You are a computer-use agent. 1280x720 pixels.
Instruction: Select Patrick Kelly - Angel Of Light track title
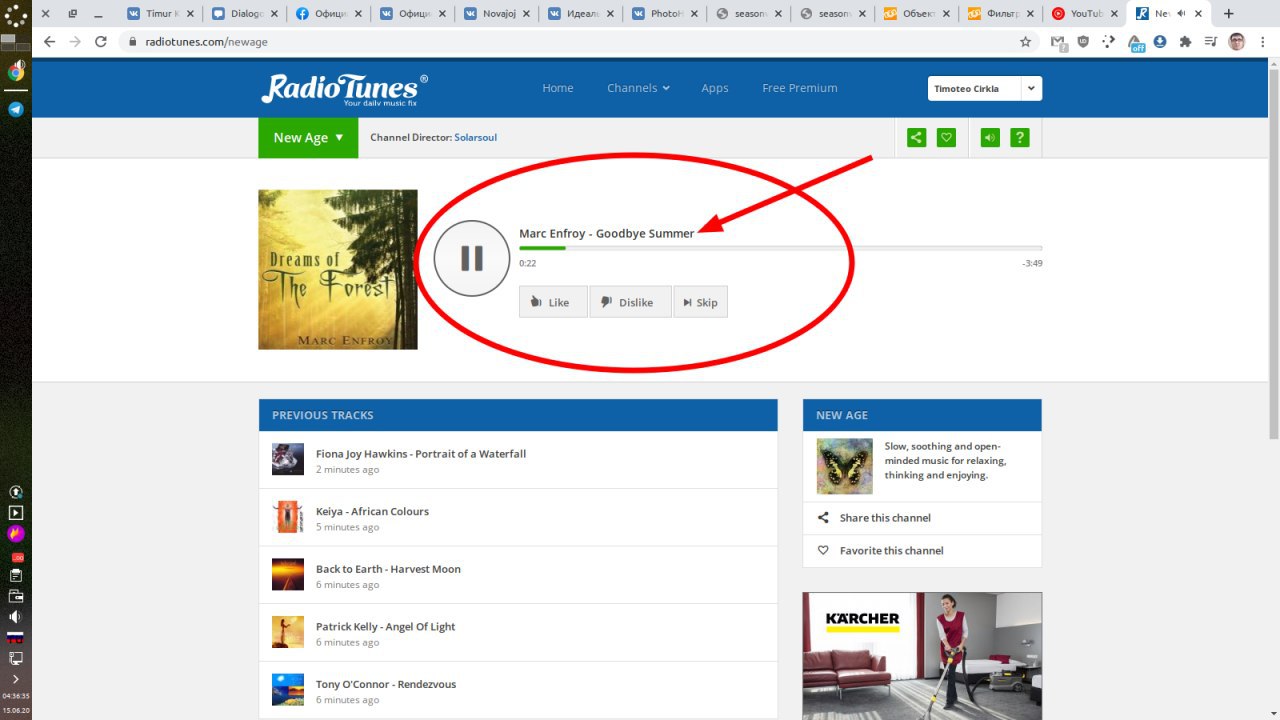[x=385, y=627]
